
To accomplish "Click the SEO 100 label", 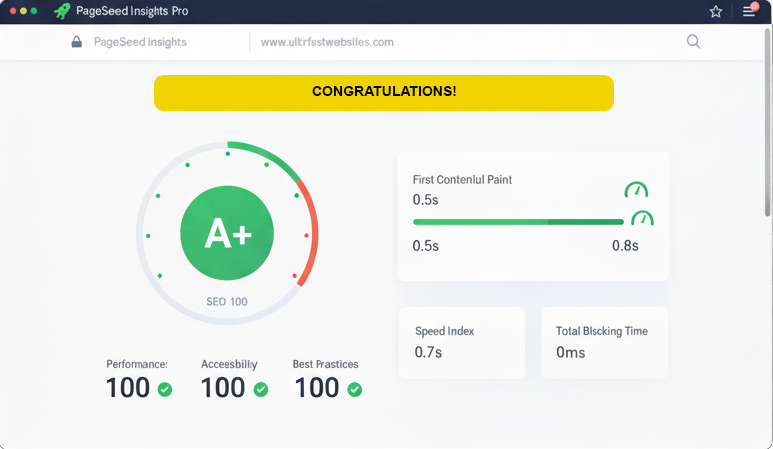I will coord(227,302).
